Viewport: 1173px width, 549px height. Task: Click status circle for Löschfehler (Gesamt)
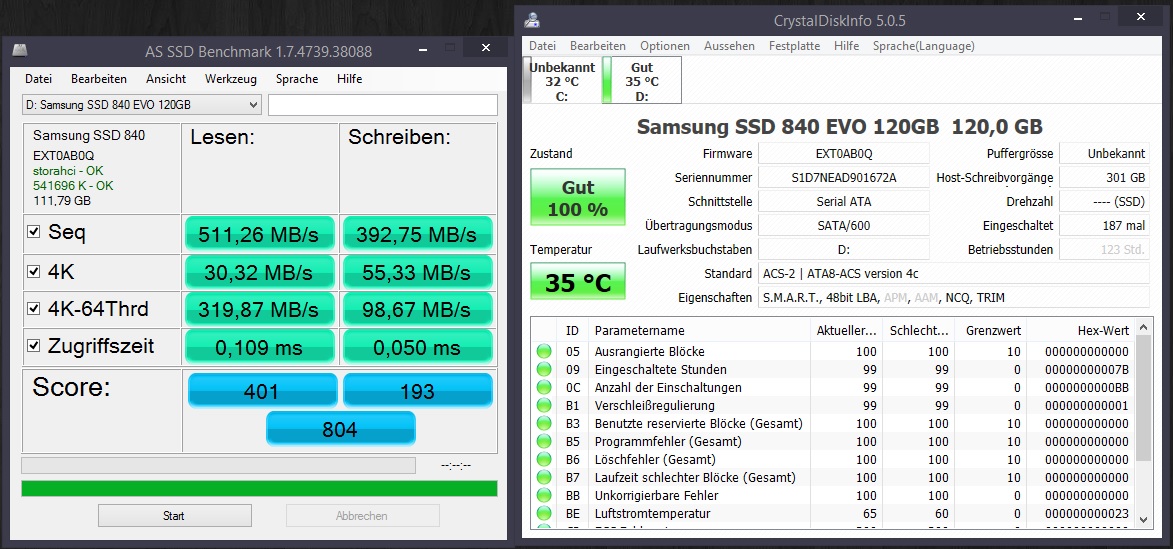(544, 459)
